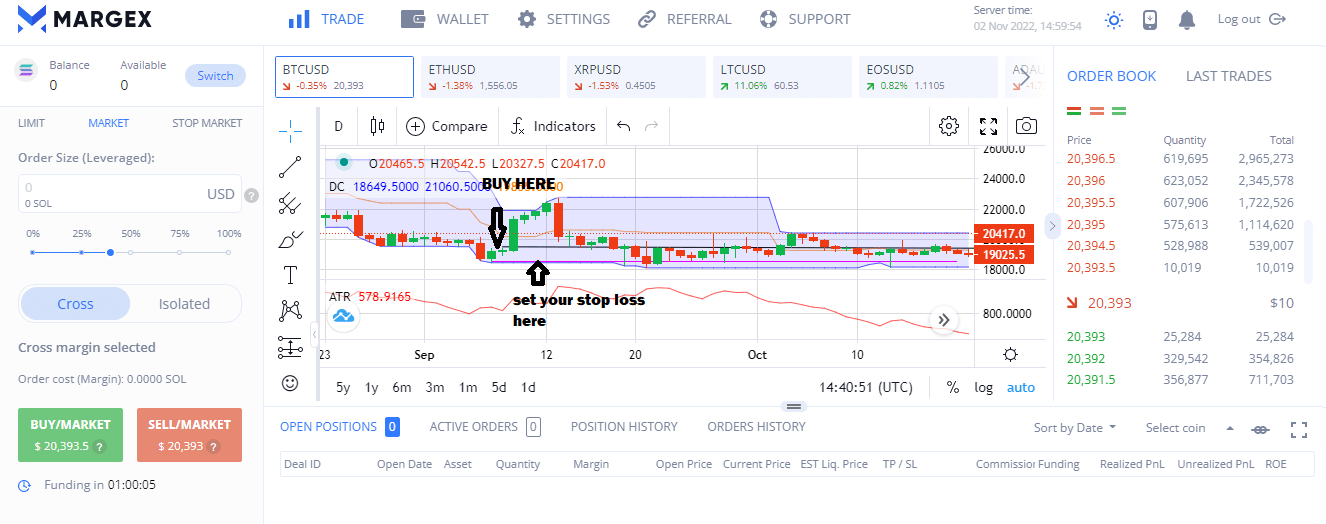Viewport: 1326px width, 524px height.
Task: Enter fullscreen chart mode
Action: pyautogui.click(x=988, y=126)
